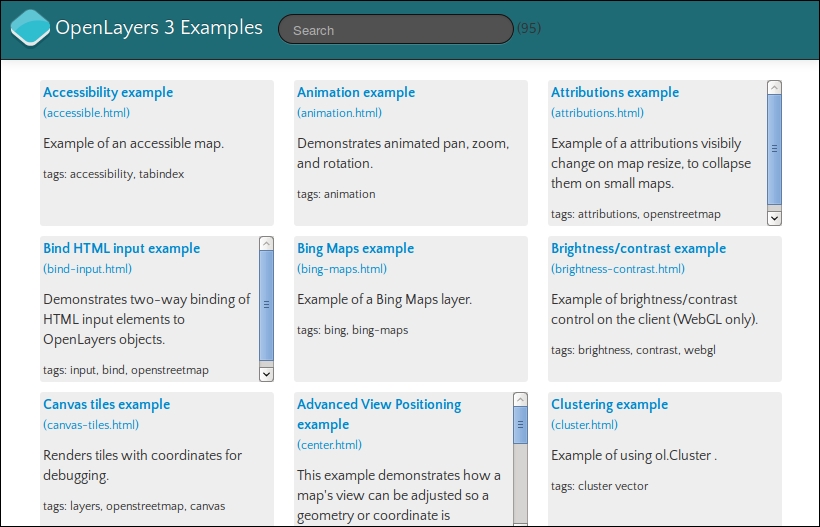Click text 'Example of an accessible map.'
This screenshot has height=527, width=820.
pos(133,144)
